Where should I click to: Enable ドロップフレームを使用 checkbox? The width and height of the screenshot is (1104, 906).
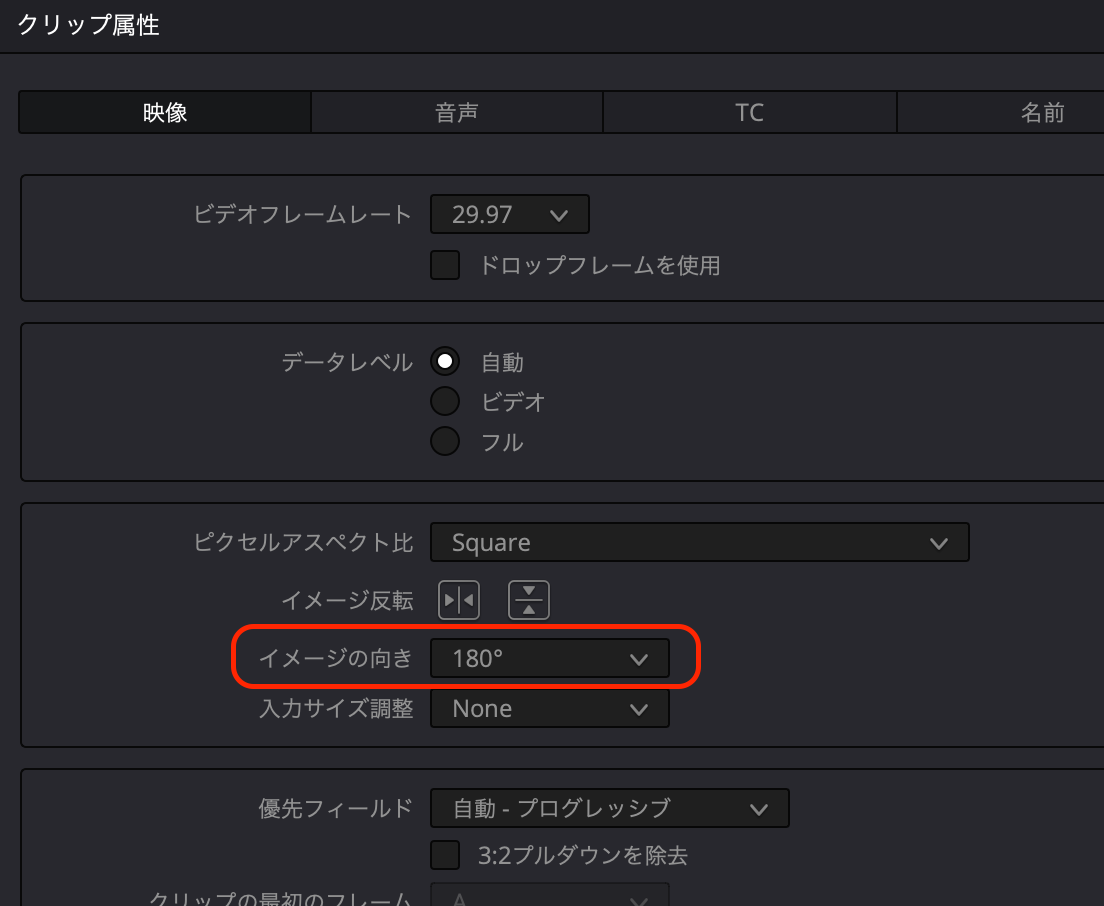(x=445, y=265)
